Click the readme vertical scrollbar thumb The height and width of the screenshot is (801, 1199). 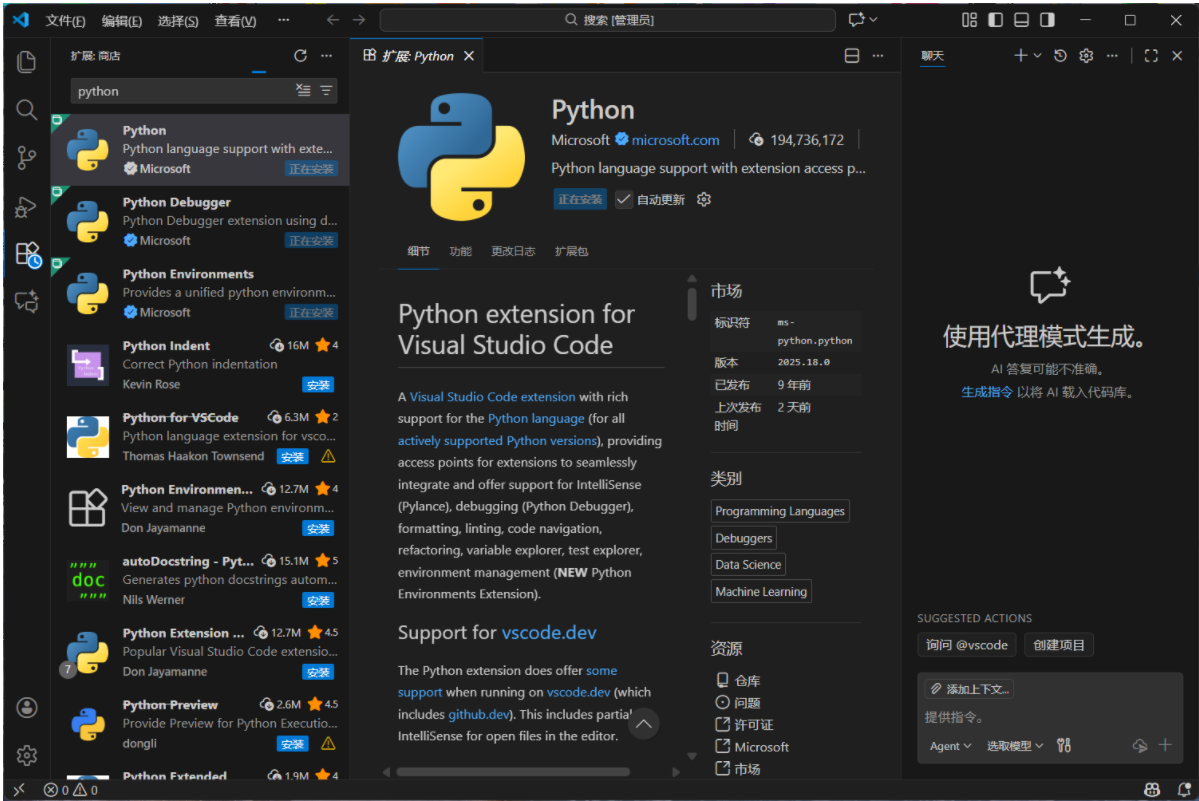(692, 303)
